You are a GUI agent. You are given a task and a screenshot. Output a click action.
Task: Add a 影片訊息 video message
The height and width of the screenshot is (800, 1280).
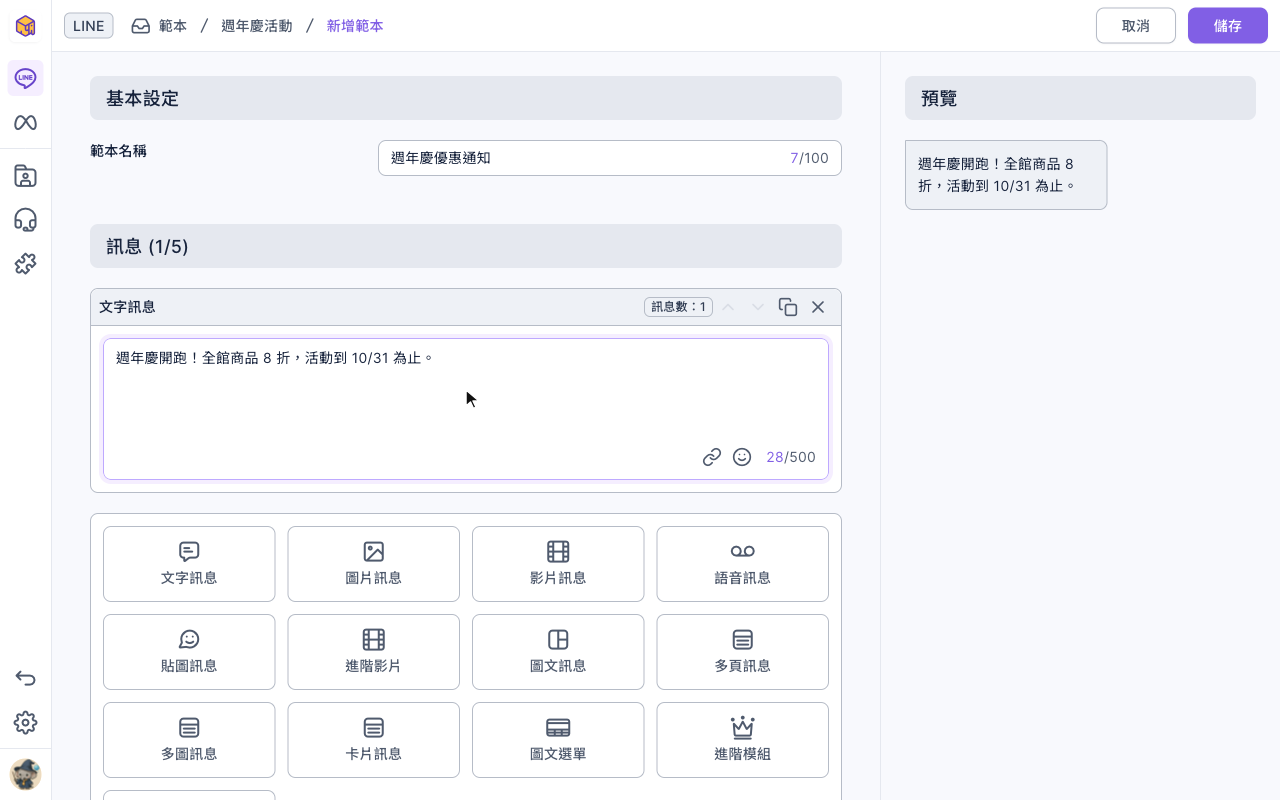[x=558, y=564]
